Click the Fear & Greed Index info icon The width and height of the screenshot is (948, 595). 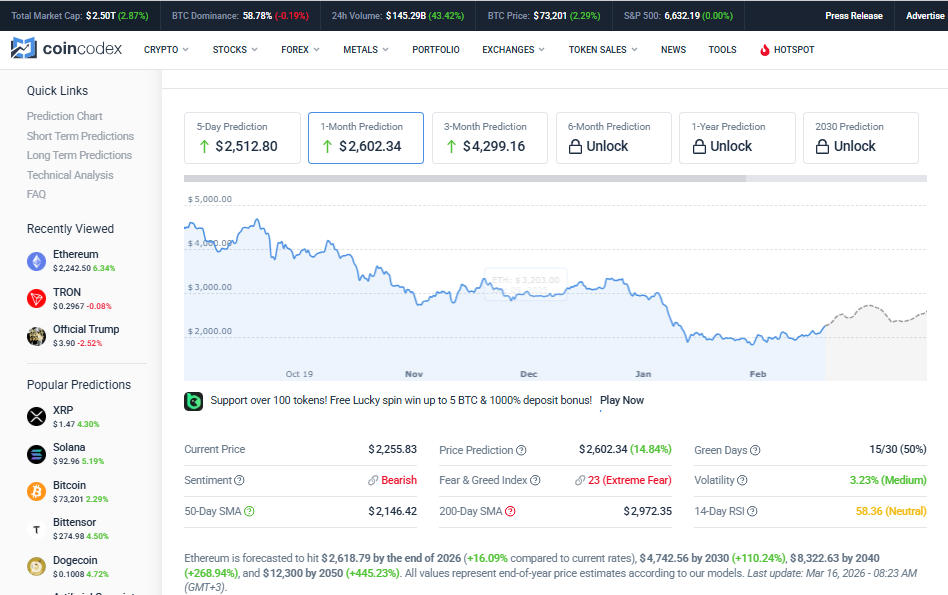click(533, 480)
